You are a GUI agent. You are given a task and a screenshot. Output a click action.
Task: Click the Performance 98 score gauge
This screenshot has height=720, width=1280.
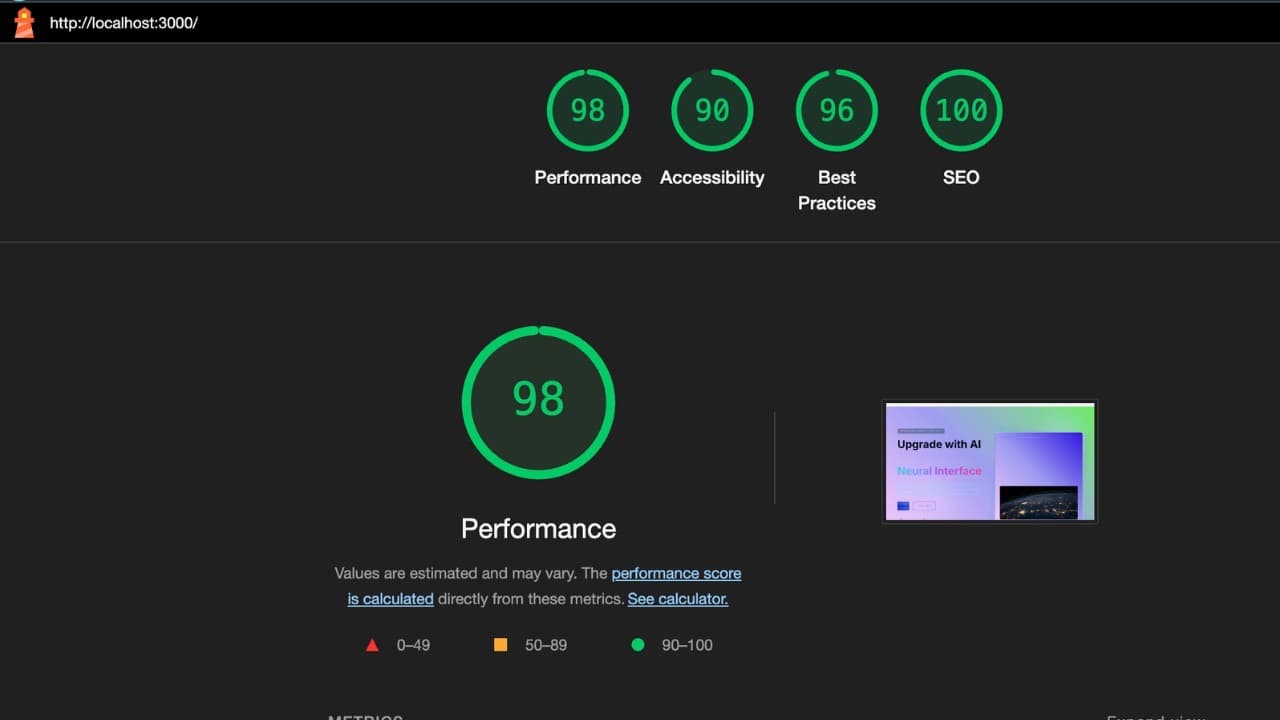point(587,110)
